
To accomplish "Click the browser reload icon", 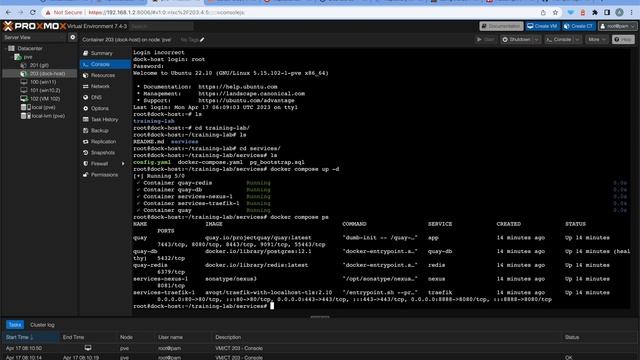I will 33,13.
